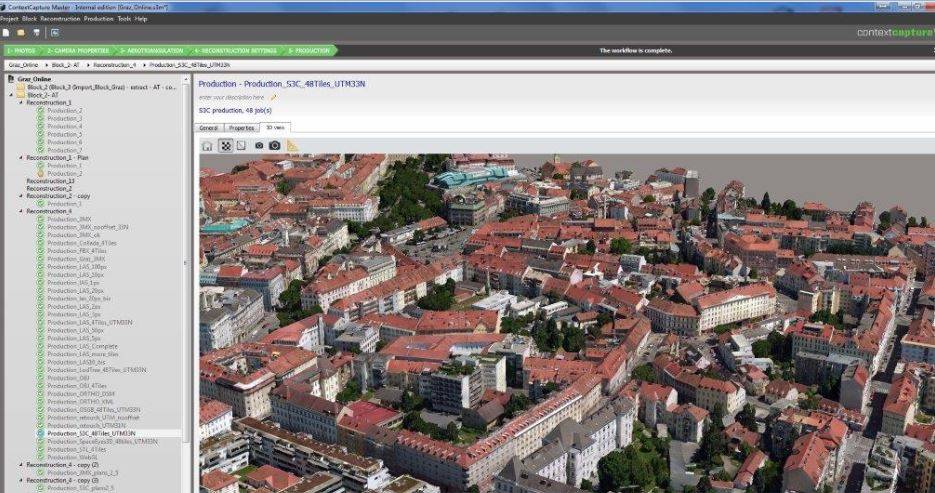Collapse Reconstruction_4 - copy (2) node arrow
This screenshot has width=935, height=493.
tap(21, 464)
